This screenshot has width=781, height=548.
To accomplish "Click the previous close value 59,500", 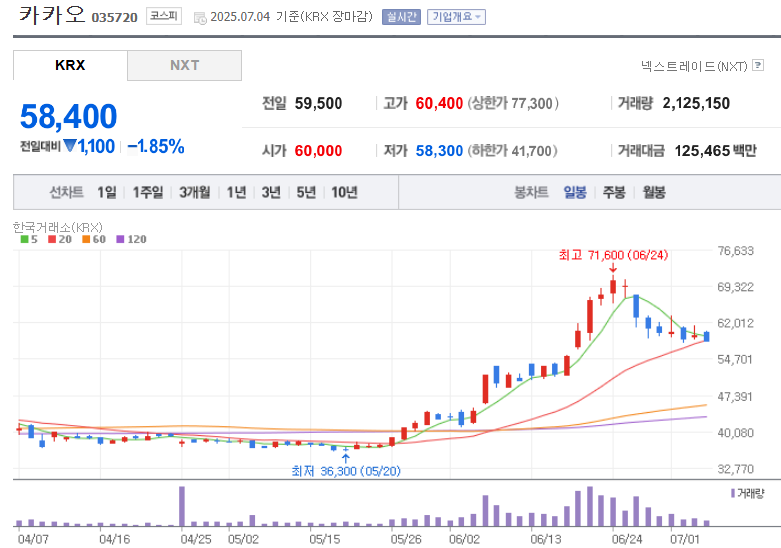I will (318, 103).
